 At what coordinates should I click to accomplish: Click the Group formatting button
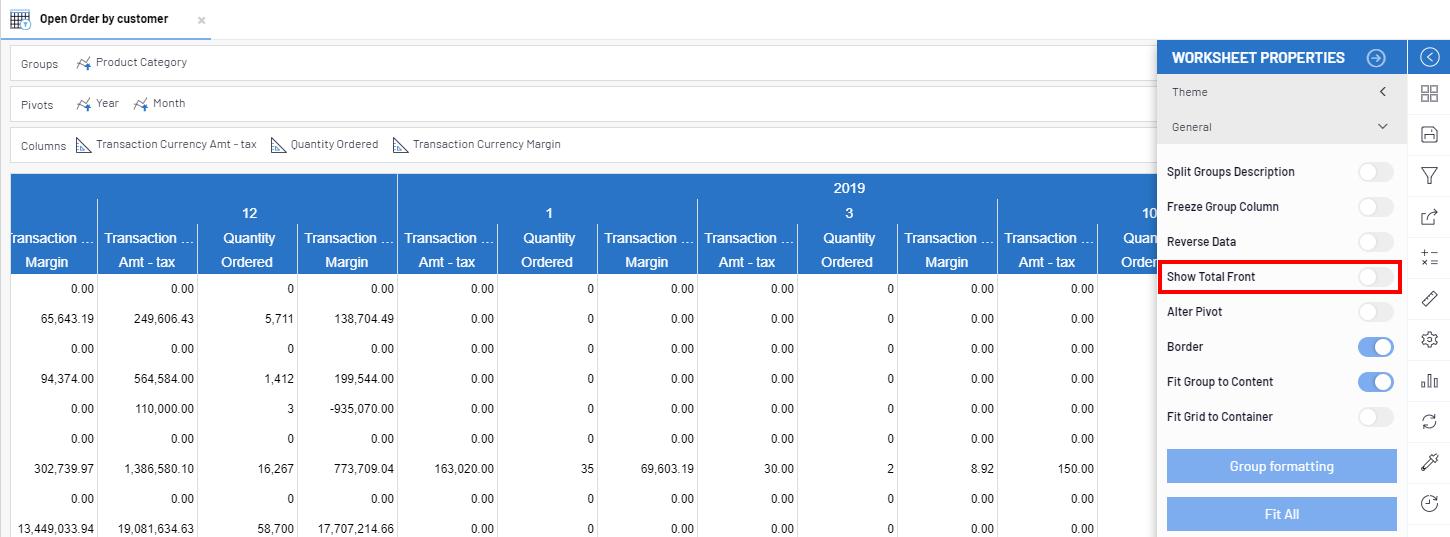click(1281, 466)
